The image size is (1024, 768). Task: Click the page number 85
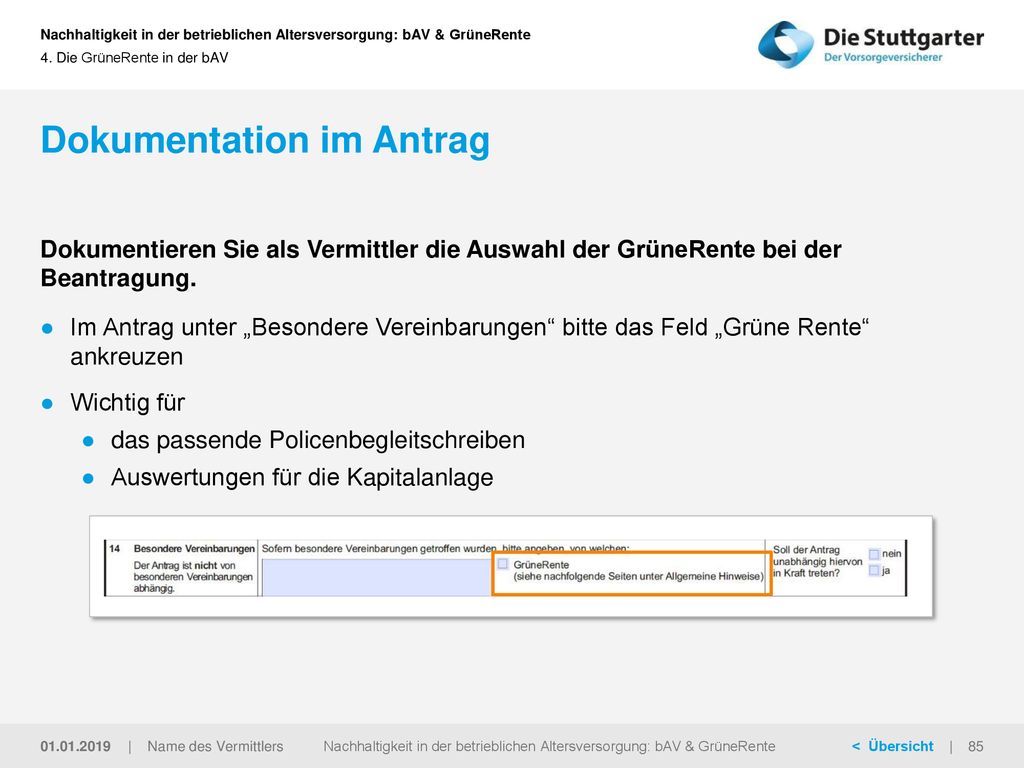pos(976,746)
